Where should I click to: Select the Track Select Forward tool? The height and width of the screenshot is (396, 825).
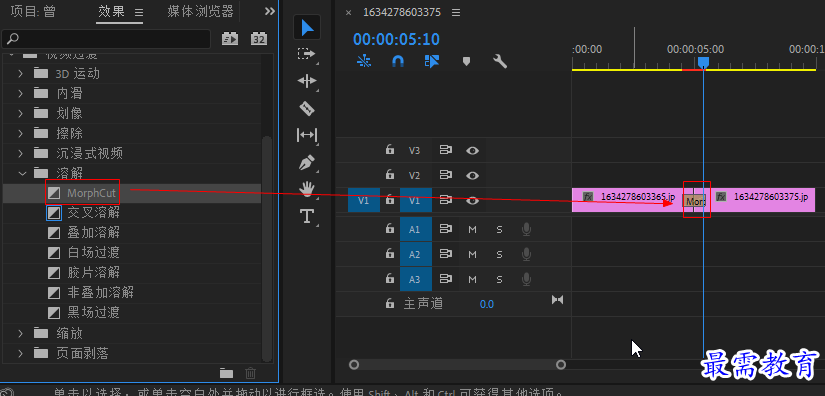tap(306, 54)
